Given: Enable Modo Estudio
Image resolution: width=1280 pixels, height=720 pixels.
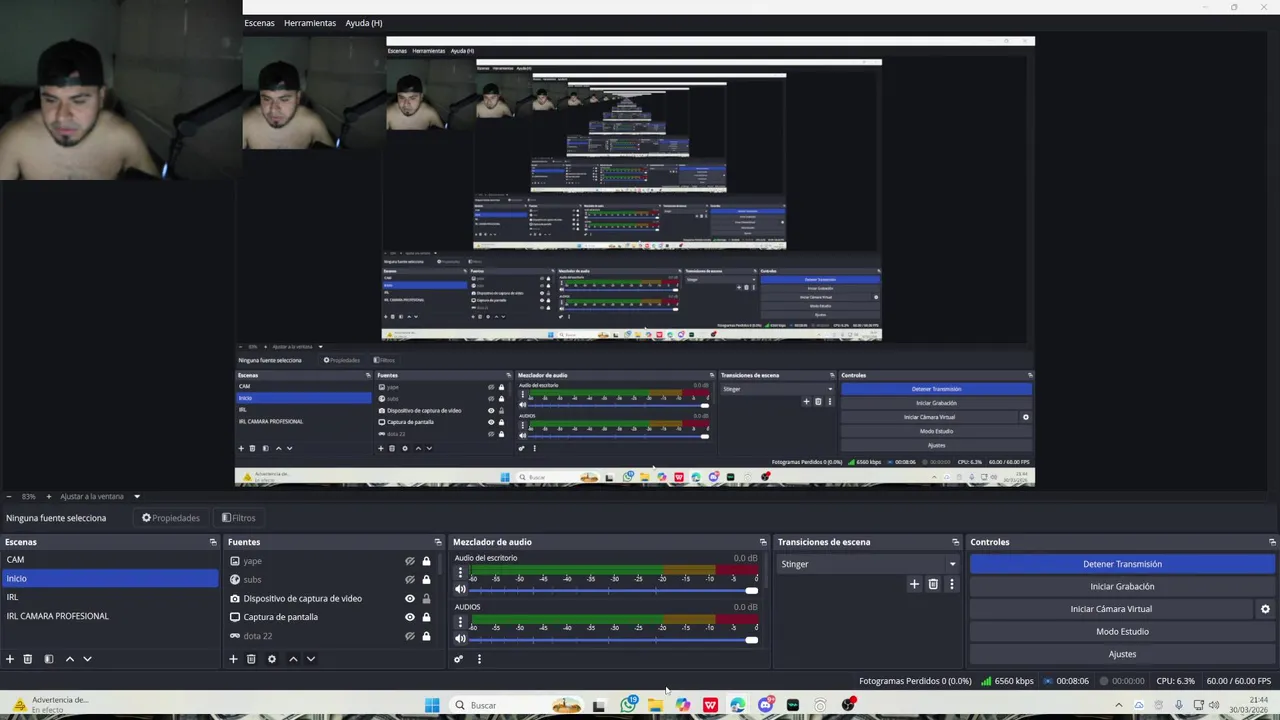Looking at the screenshot, I should [1122, 632].
